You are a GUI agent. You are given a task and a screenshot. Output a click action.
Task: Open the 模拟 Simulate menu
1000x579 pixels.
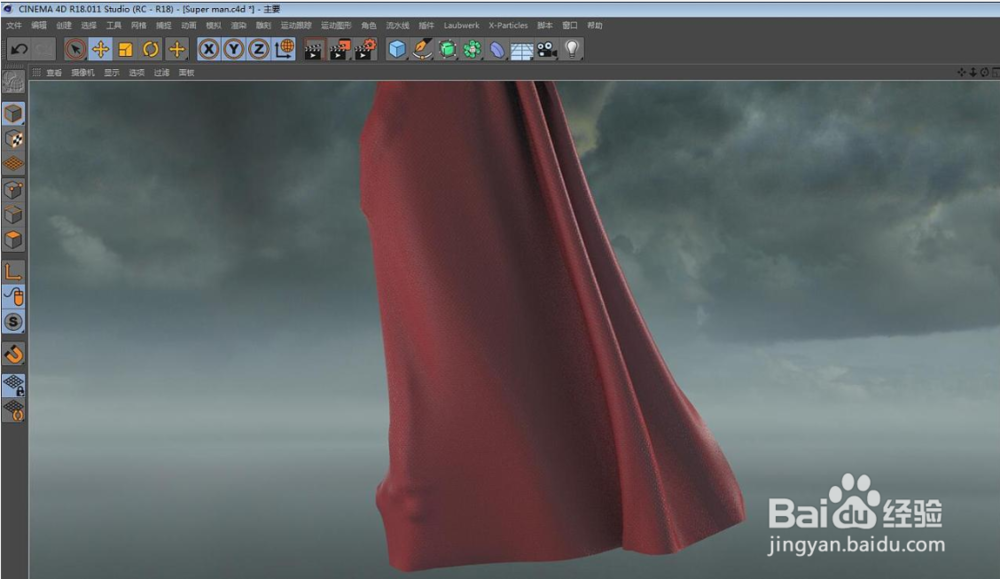pos(214,26)
